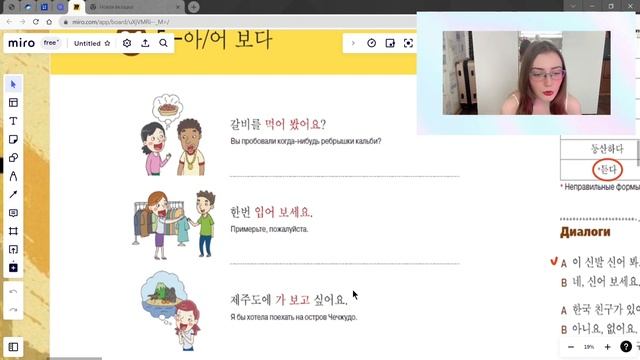Click the Диалоги heading
This screenshot has width=640, height=360.
coord(585,232)
